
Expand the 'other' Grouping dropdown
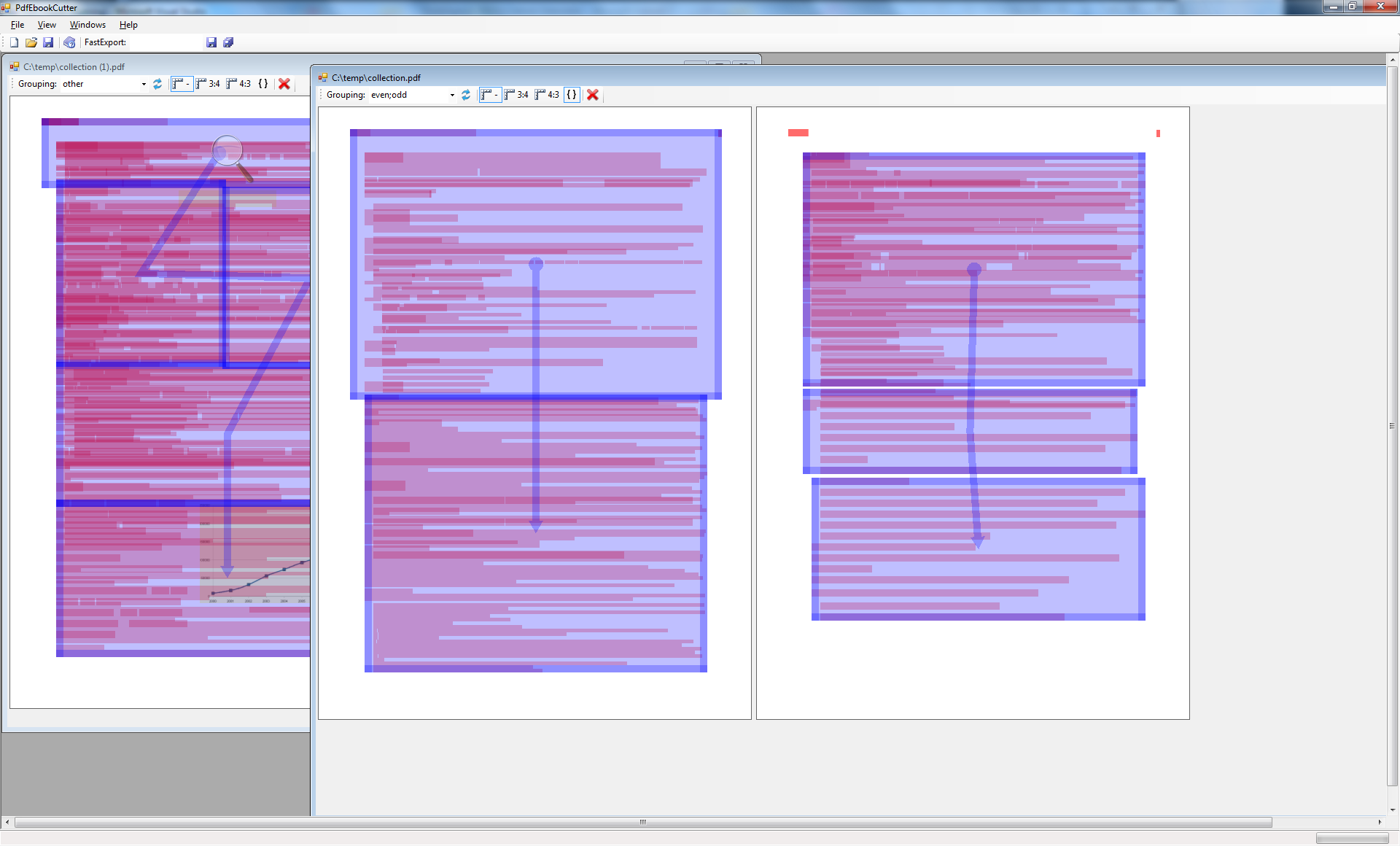[x=144, y=84]
